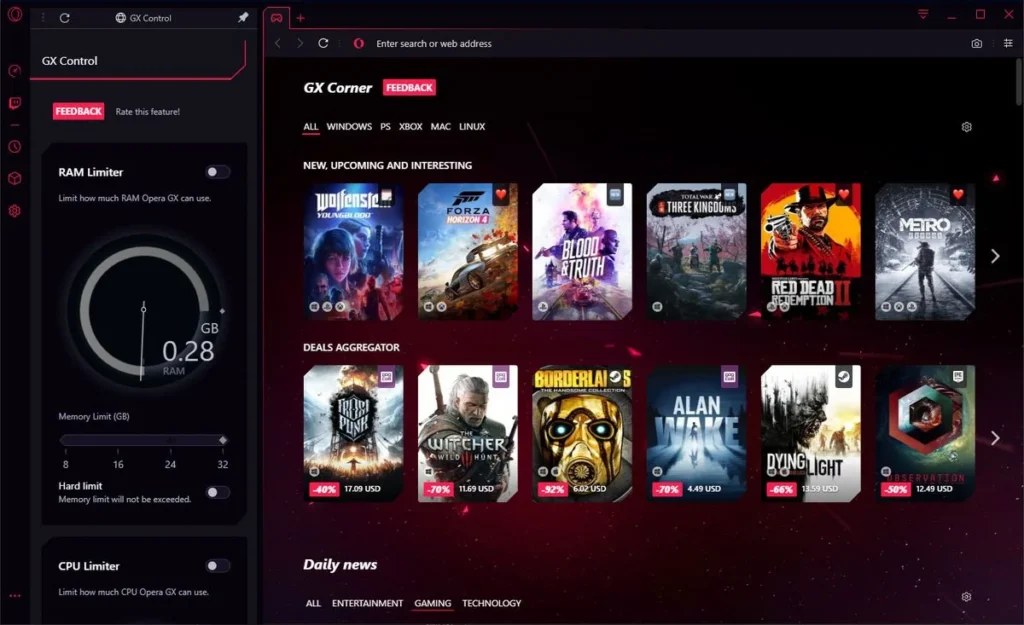Image resolution: width=1024 pixels, height=625 pixels.
Task: Set memory limit slider at 16 mark
Action: (118, 440)
